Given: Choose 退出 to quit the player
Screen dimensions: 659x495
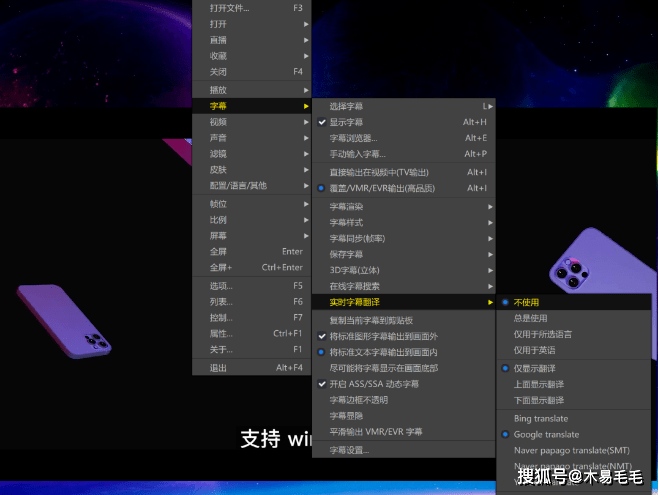Looking at the screenshot, I should (218, 367).
